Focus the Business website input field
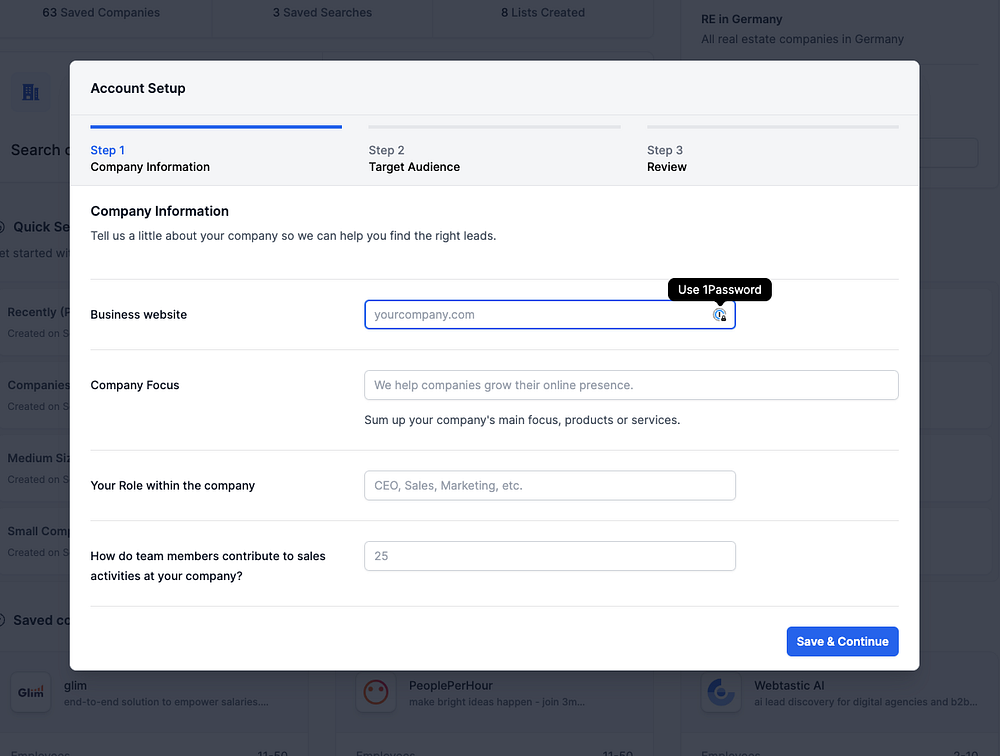Image resolution: width=1000 pixels, height=756 pixels. (x=535, y=315)
